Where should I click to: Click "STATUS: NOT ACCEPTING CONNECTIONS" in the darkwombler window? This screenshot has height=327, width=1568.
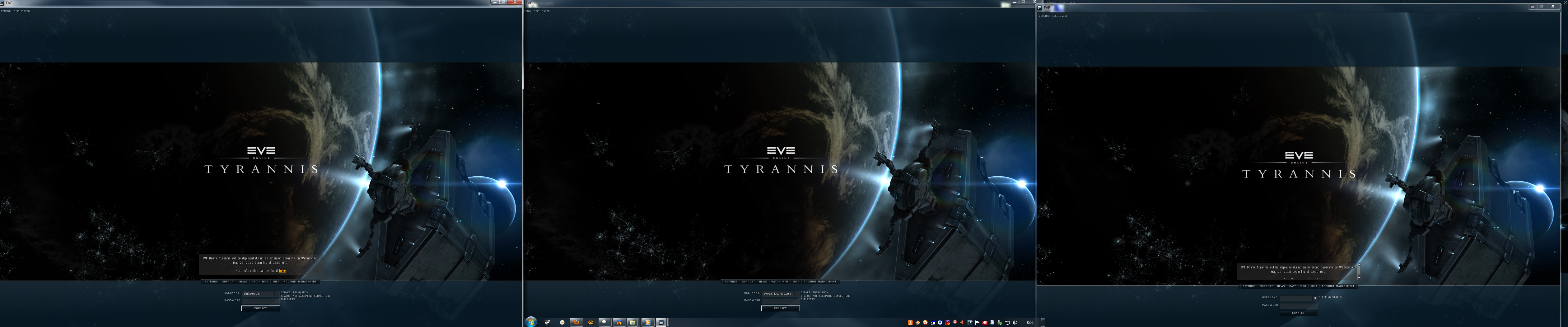click(306, 296)
